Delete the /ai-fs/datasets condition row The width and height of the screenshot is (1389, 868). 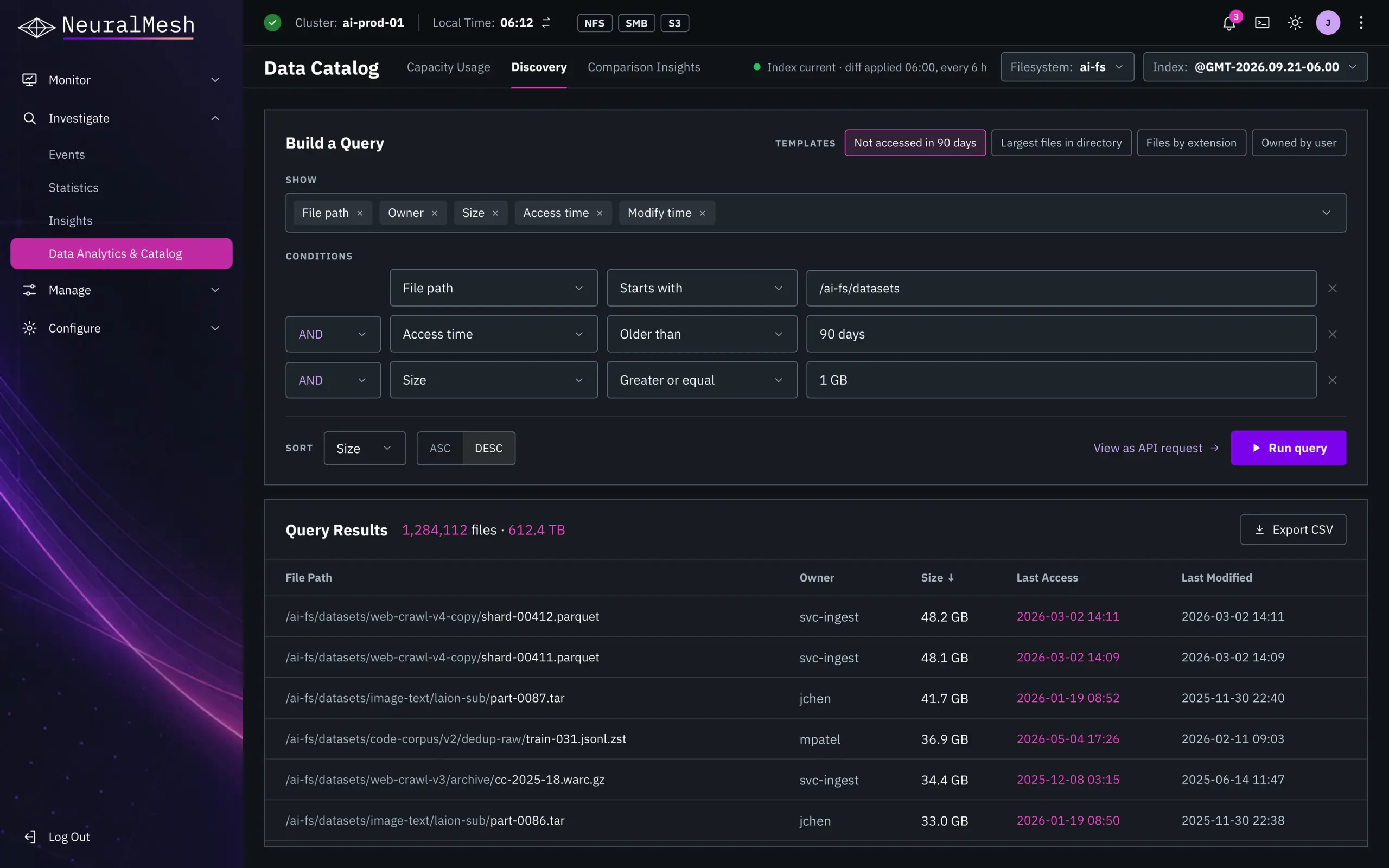pos(1332,288)
